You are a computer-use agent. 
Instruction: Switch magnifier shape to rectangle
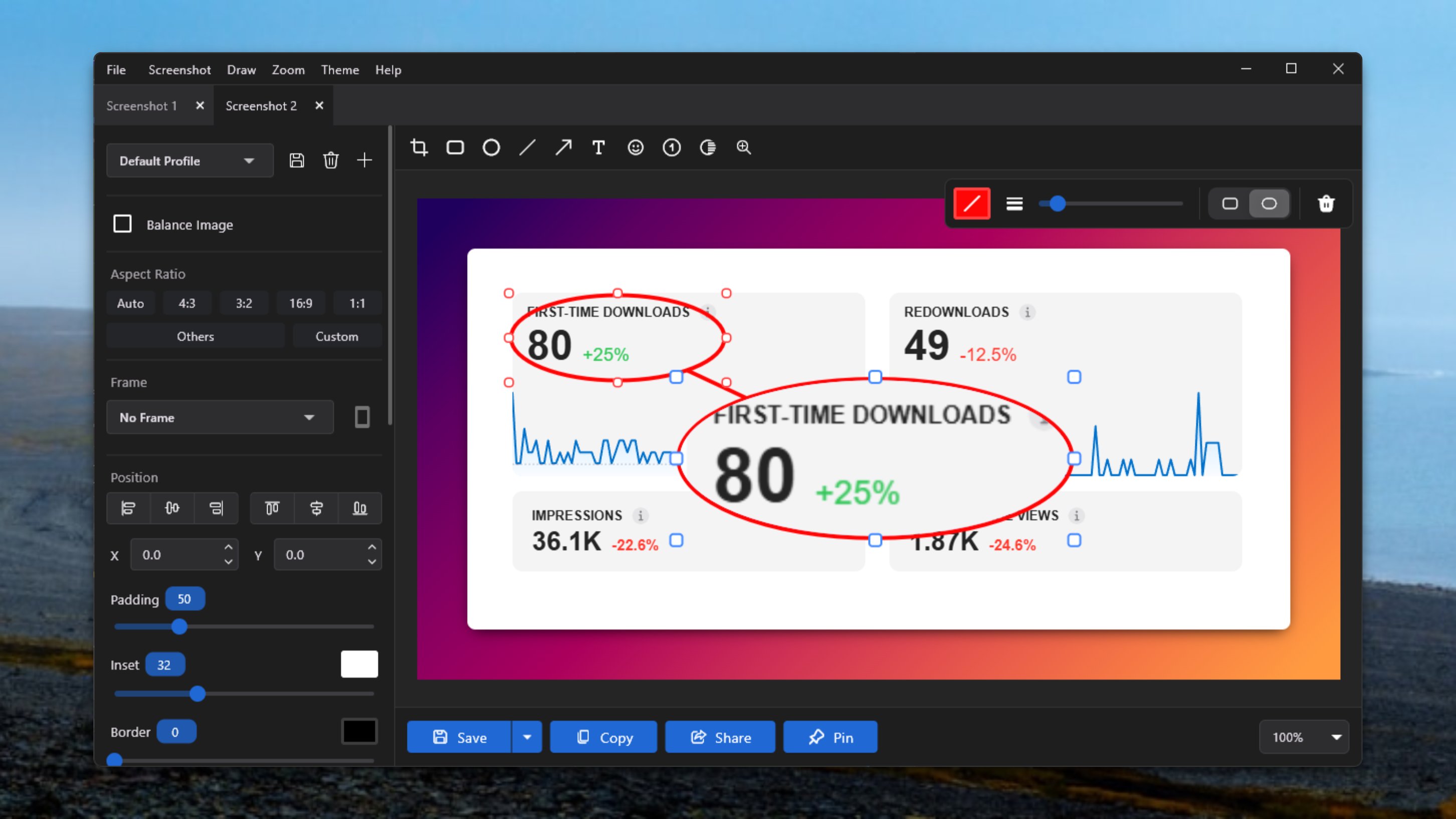pyautogui.click(x=1230, y=203)
